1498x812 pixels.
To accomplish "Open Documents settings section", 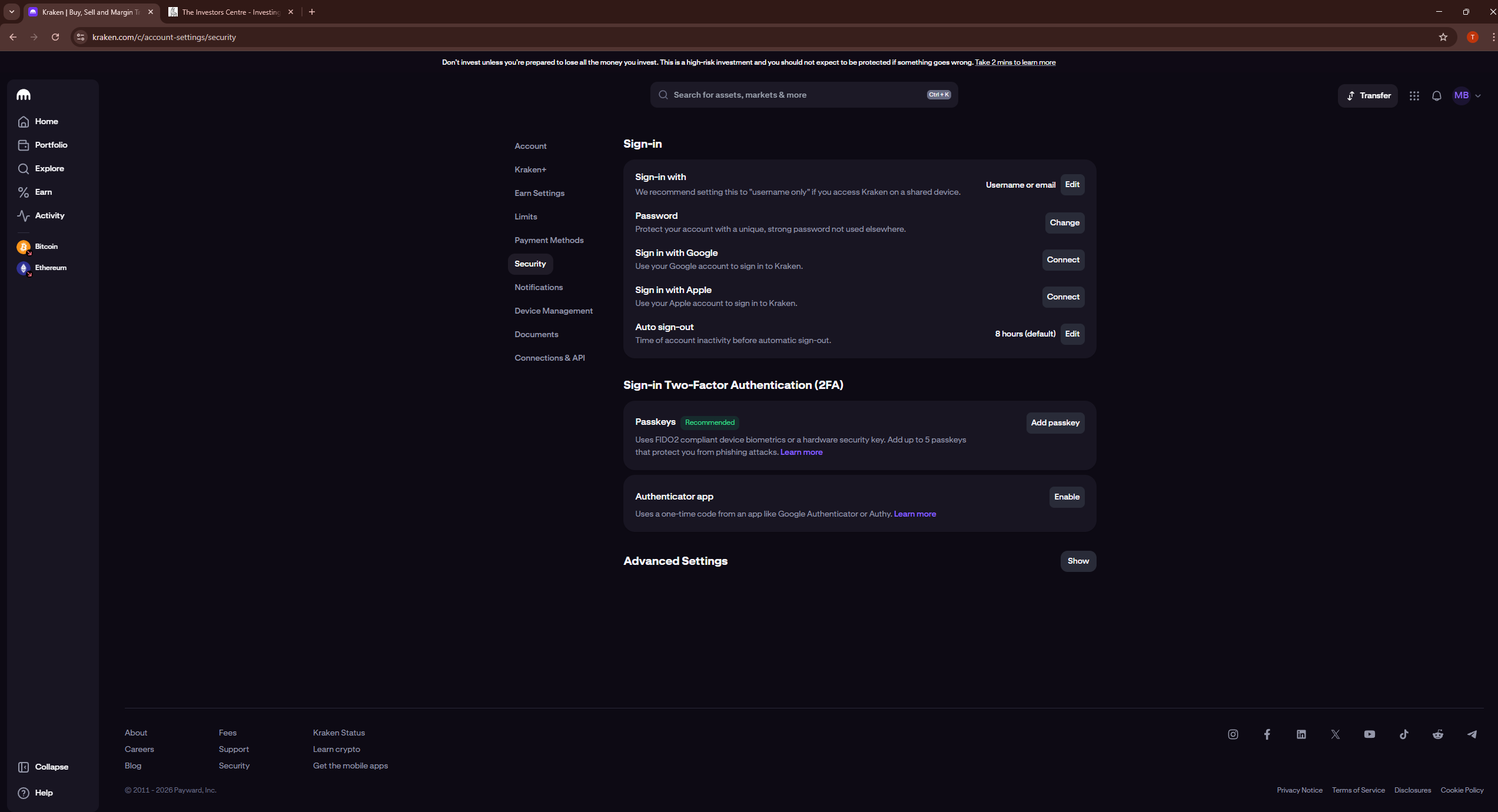I will tap(536, 334).
